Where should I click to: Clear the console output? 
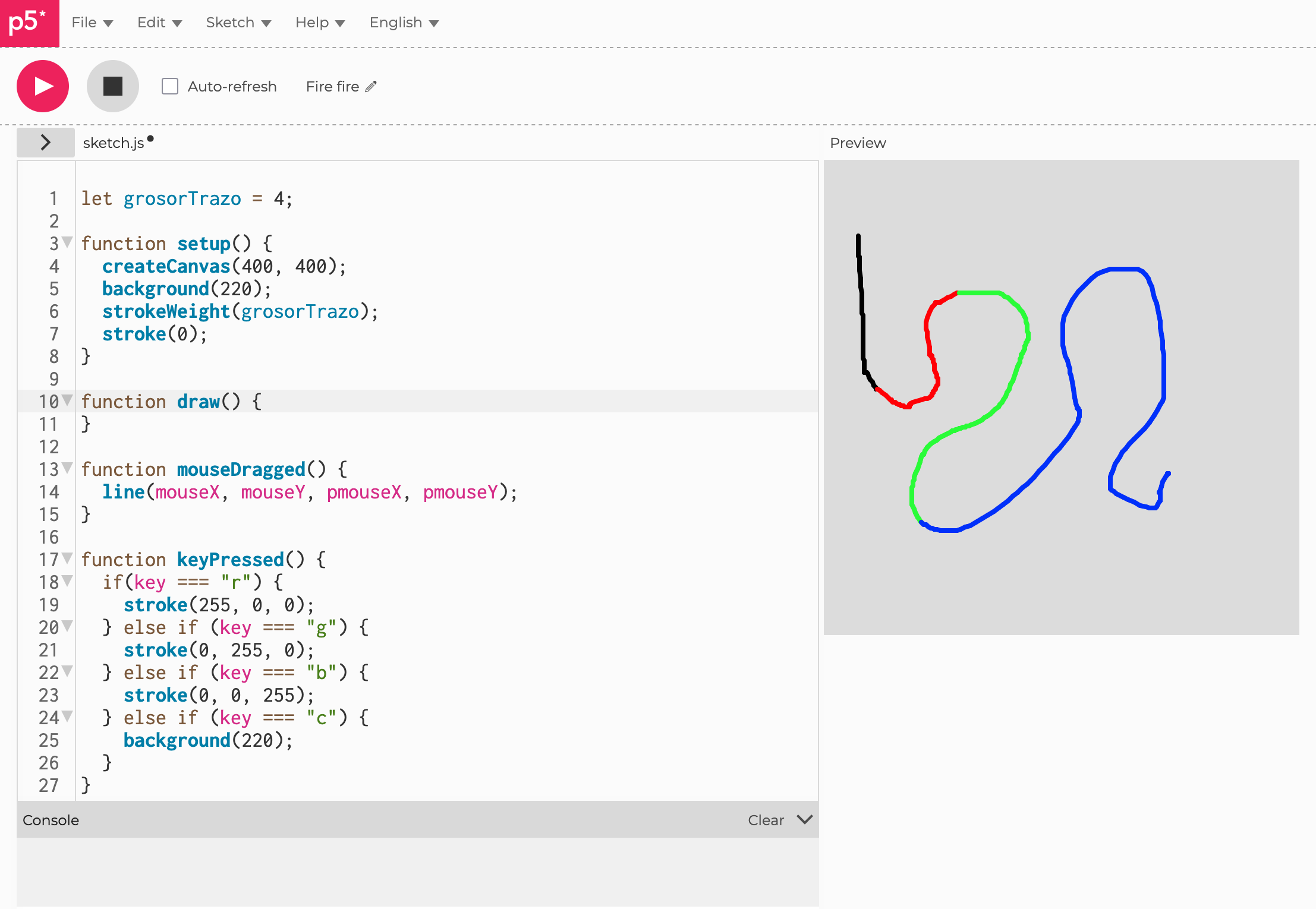[766, 820]
